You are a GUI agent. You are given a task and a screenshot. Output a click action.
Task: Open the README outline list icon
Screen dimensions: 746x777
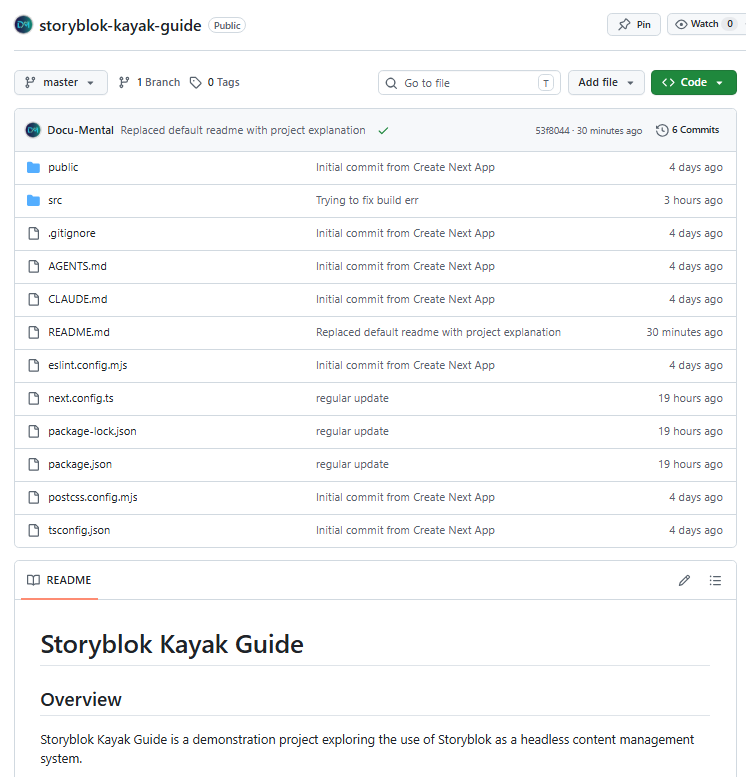(x=715, y=580)
